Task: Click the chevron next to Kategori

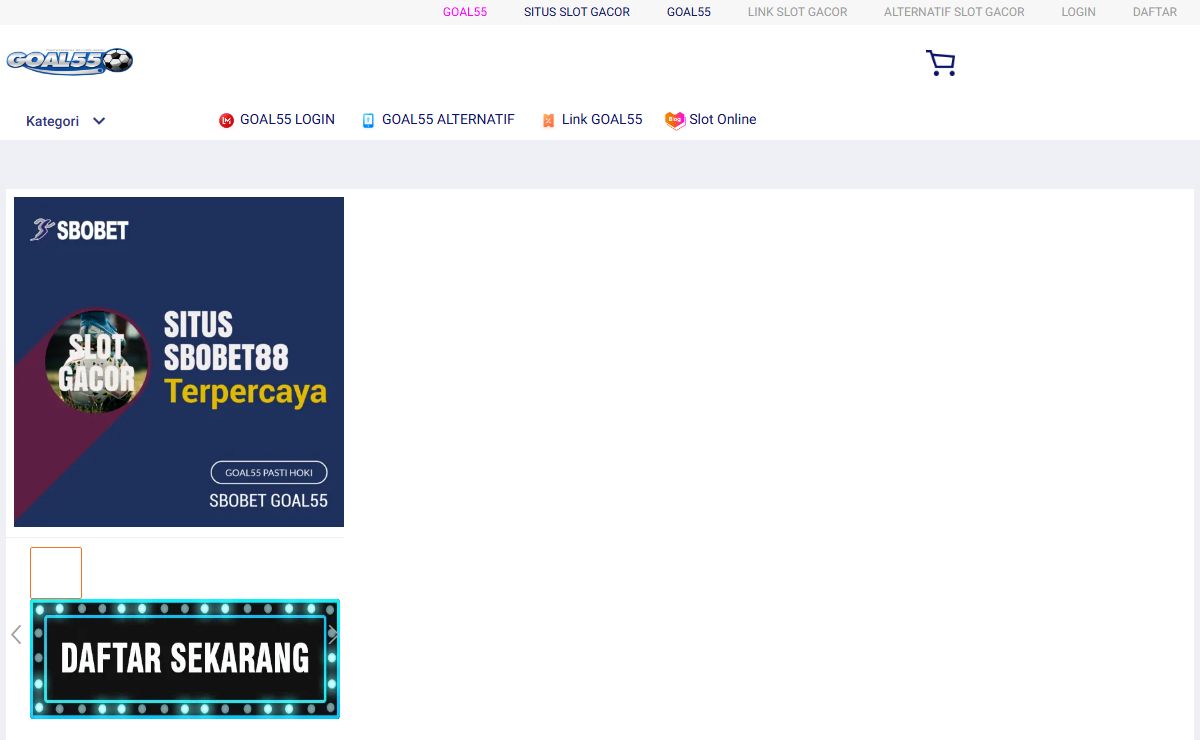Action: coord(99,121)
